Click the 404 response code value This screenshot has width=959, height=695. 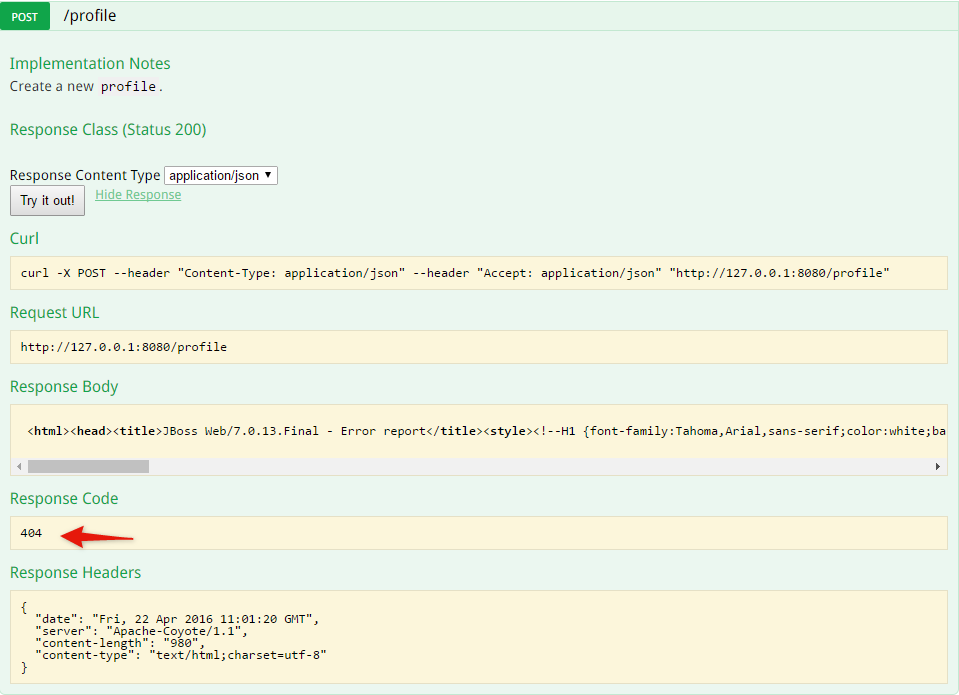[x=31, y=533]
